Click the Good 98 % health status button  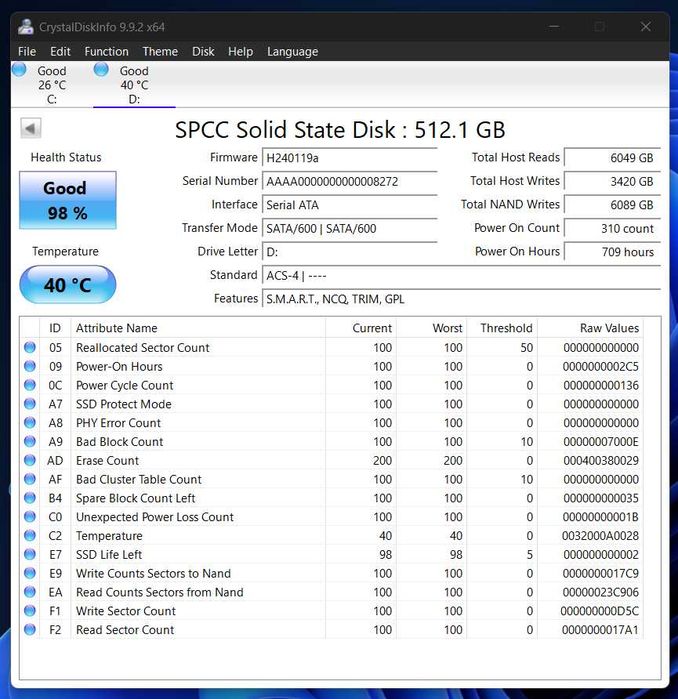(x=68, y=200)
